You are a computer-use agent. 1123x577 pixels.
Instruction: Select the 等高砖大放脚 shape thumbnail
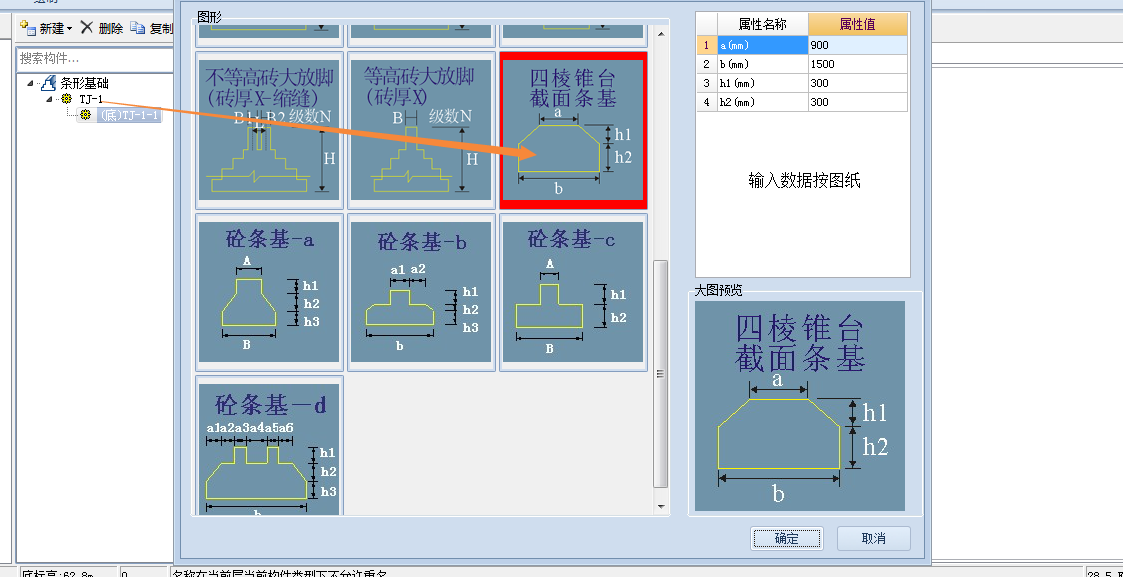pyautogui.click(x=421, y=130)
